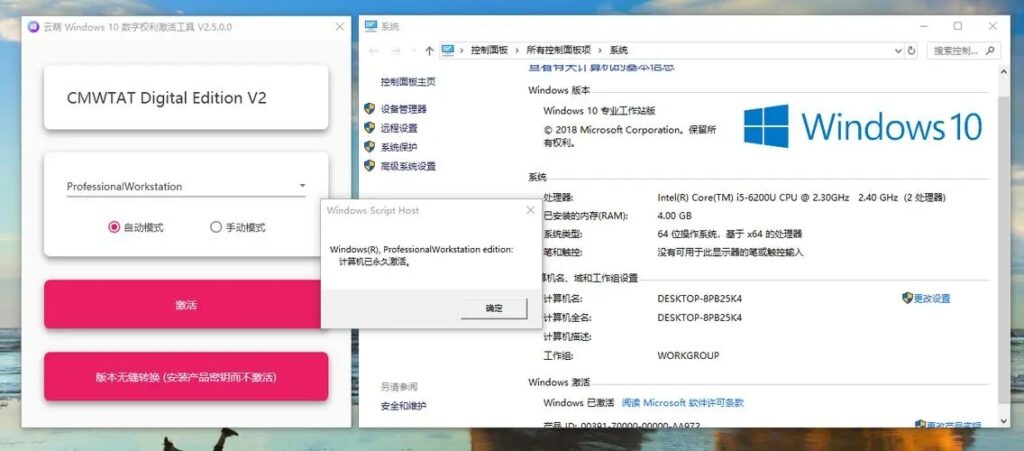Expand the arrow before 控制面板 breadcrumb
1024x451 pixels.
pyautogui.click(x=462, y=50)
